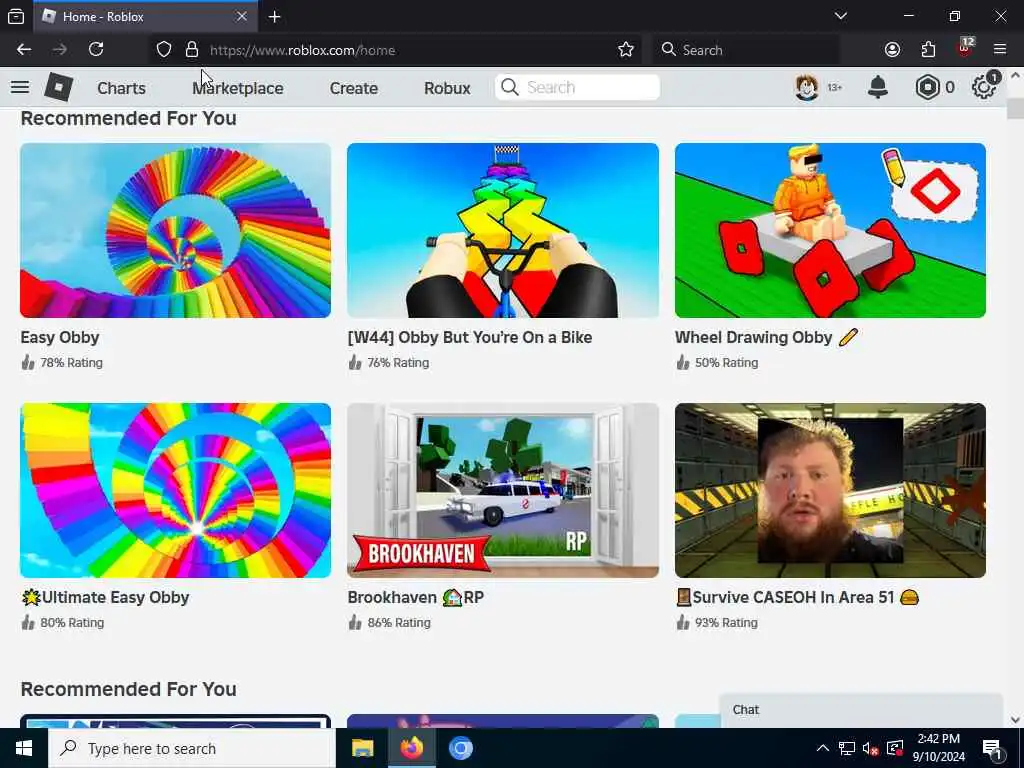Click the Roblox search field
Screen dimensions: 1024x768
tap(577, 88)
